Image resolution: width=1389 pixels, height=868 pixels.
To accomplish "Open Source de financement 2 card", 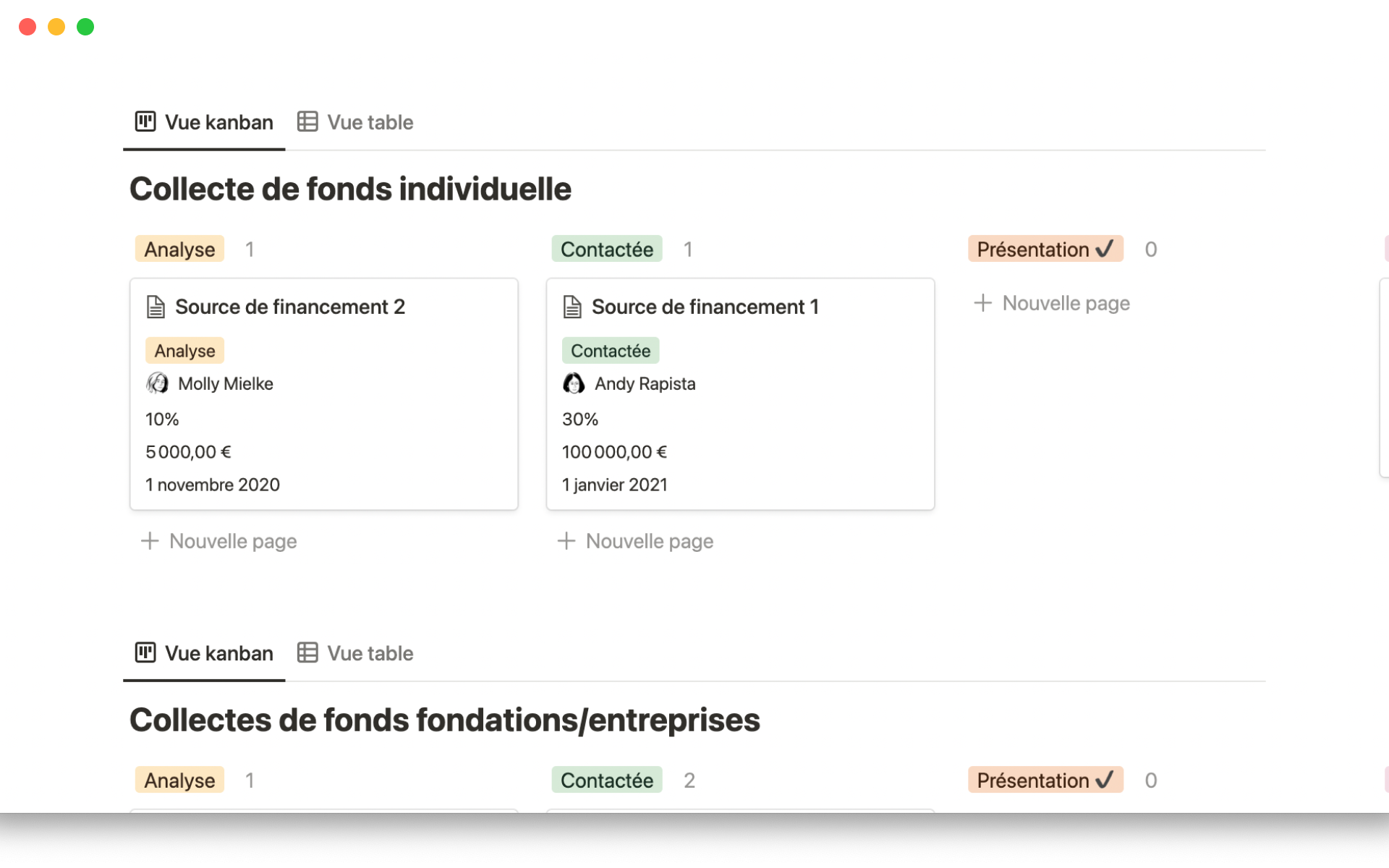I will coord(289,307).
